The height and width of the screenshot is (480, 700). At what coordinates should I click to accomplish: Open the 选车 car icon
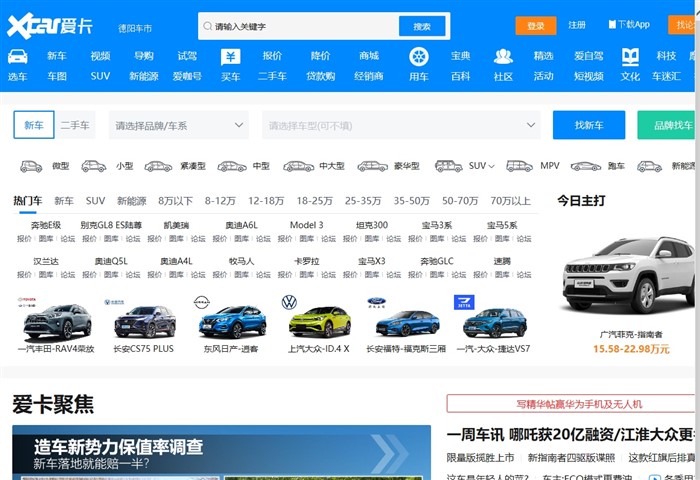(17, 57)
